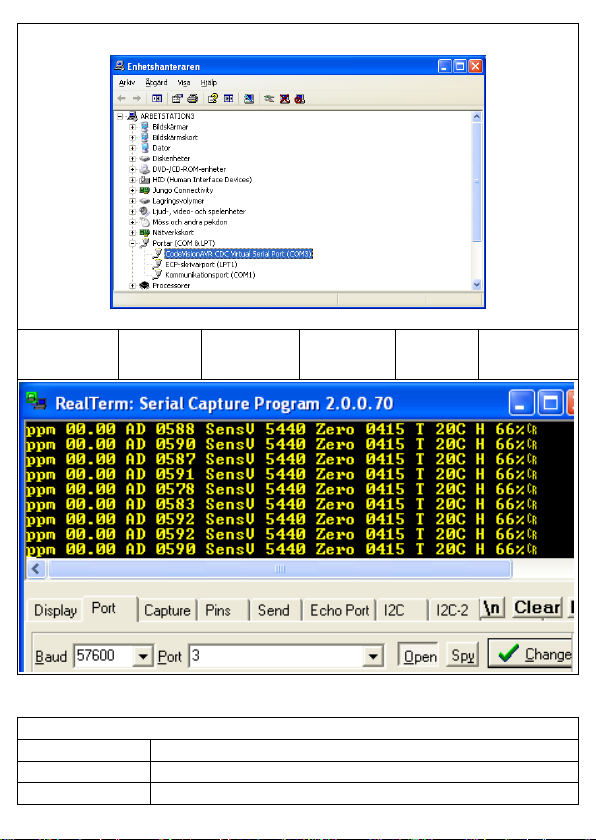596x840 pixels.
Task: Open the Visa menu
Action: point(184,82)
